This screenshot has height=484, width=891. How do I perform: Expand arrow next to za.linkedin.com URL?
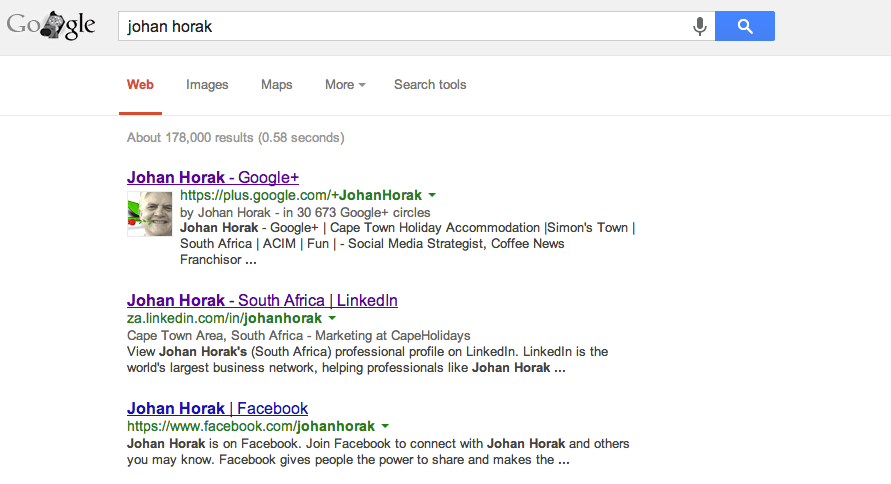(332, 318)
